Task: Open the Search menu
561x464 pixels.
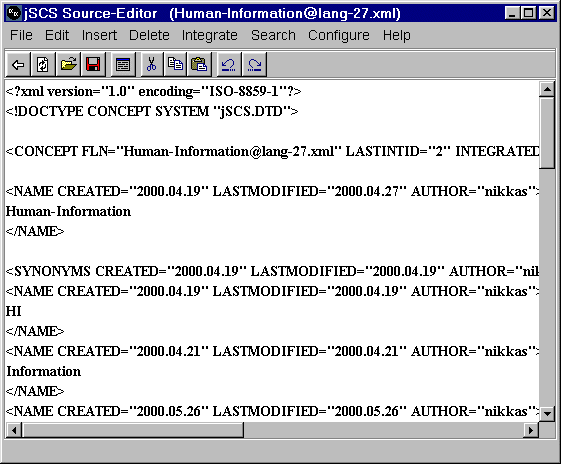Action: pos(273,35)
